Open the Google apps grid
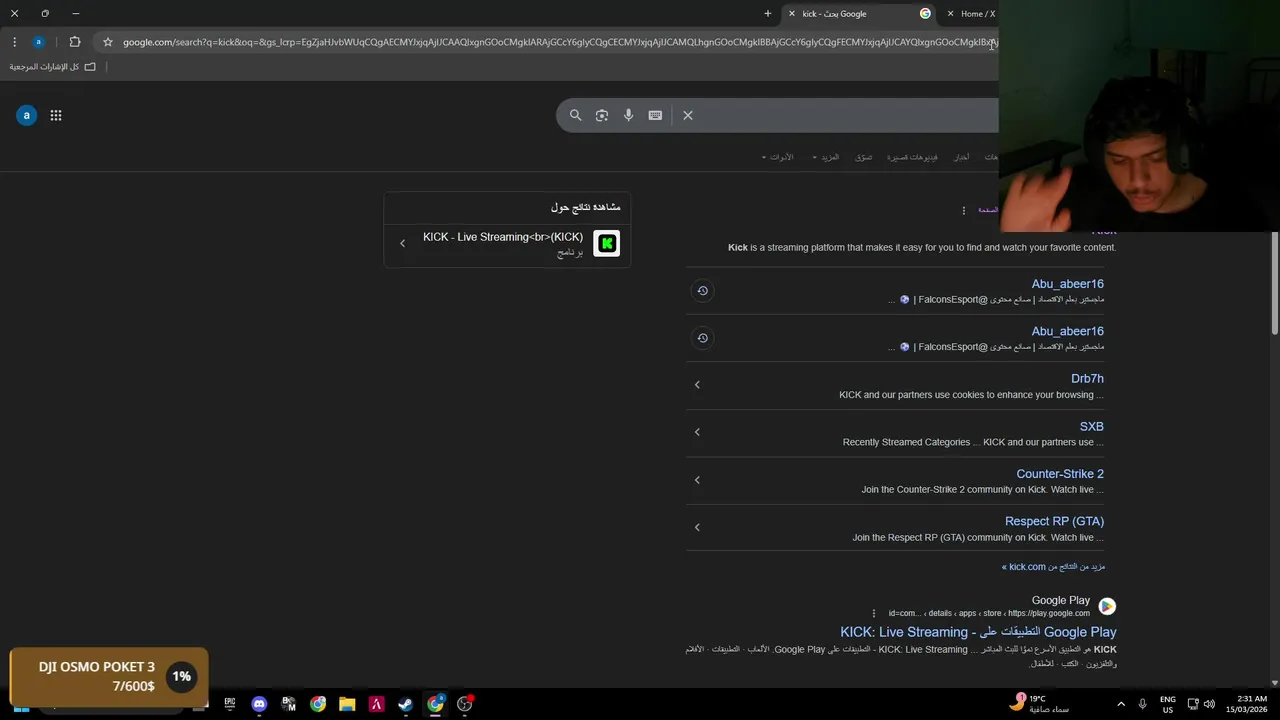 (56, 115)
